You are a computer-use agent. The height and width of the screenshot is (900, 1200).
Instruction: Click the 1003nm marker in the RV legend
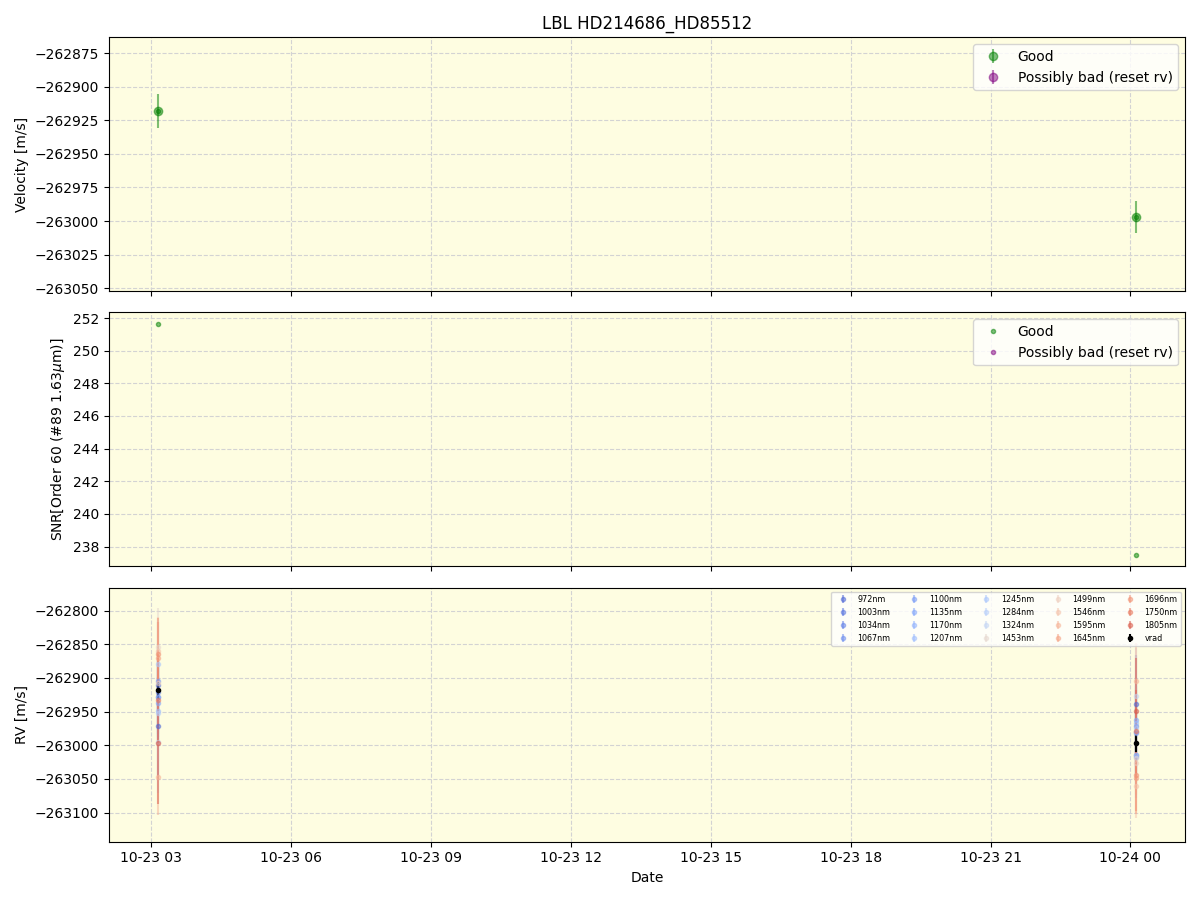tap(843, 612)
